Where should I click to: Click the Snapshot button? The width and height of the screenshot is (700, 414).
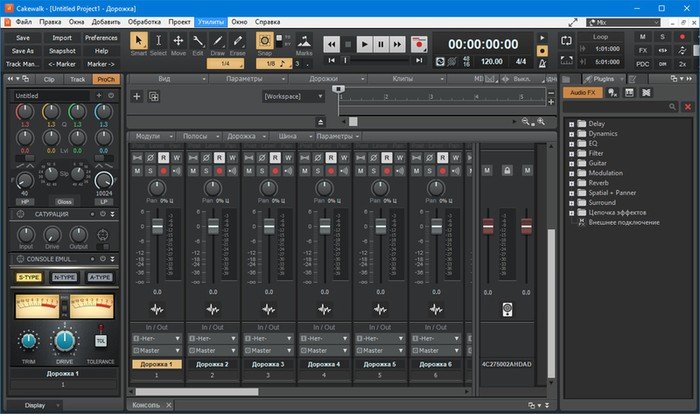pyautogui.click(x=62, y=51)
